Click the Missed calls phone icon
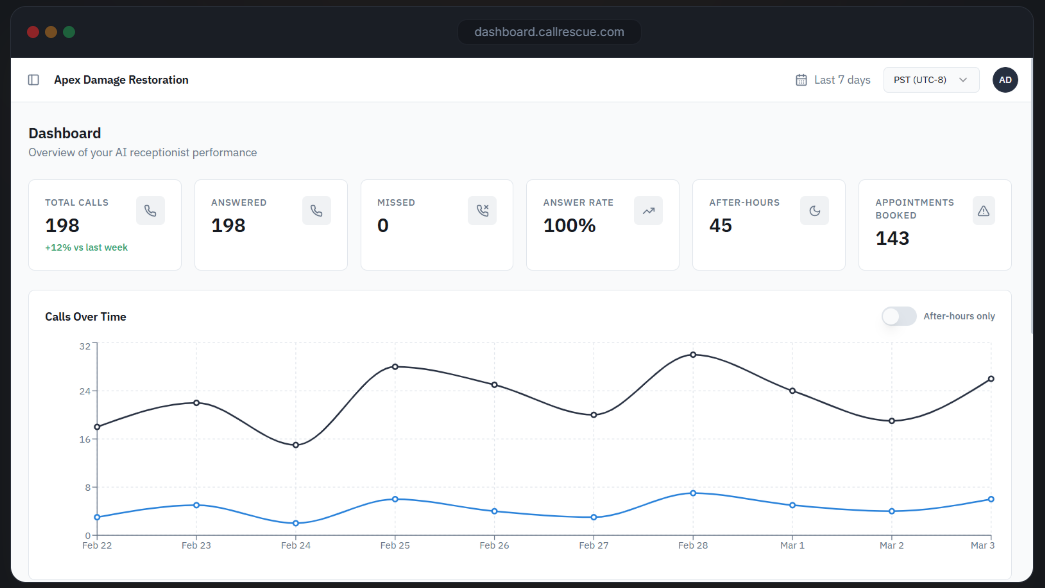Viewport: 1045px width, 588px height. click(x=482, y=211)
